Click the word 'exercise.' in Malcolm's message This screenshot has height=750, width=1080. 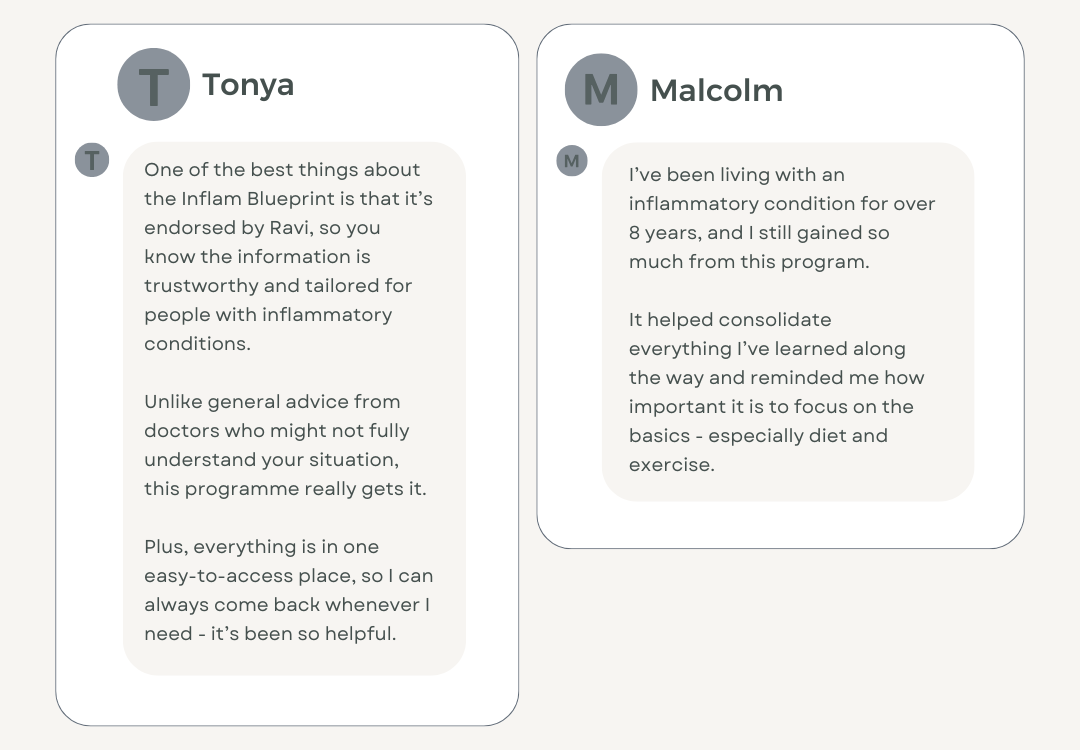[x=672, y=465]
